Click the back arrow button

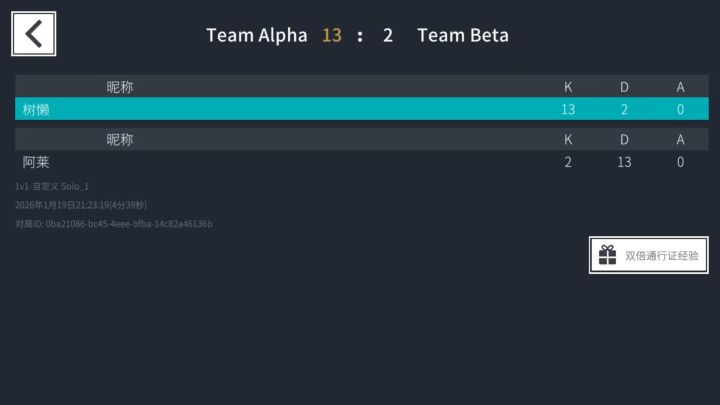tap(34, 34)
